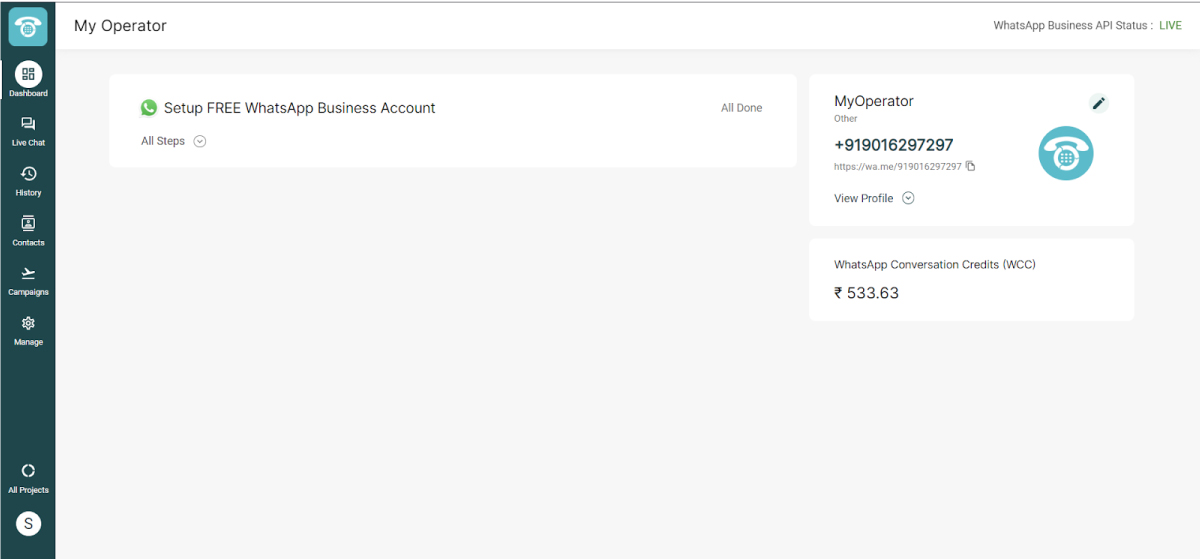Screen dimensions: 1200x560
Task: Click the ₹ 533.63 credits balance
Action: point(866,293)
